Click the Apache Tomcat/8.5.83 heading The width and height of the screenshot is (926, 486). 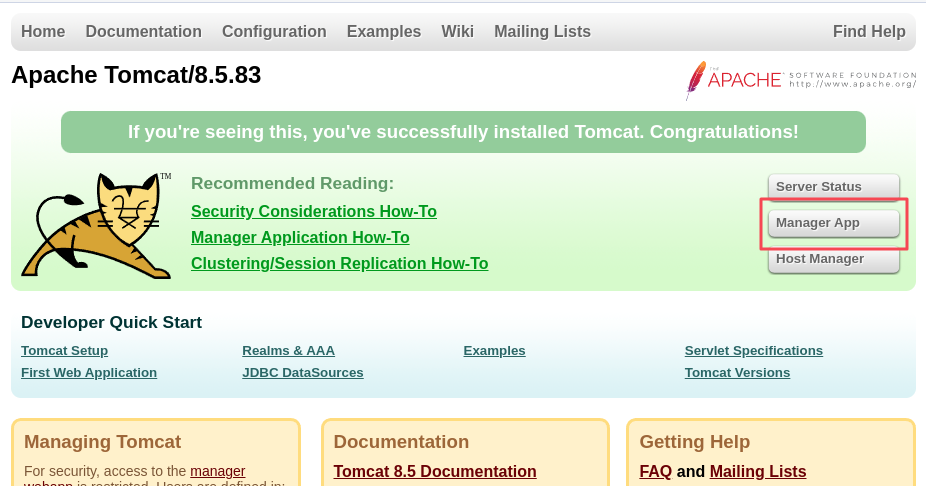tap(136, 75)
